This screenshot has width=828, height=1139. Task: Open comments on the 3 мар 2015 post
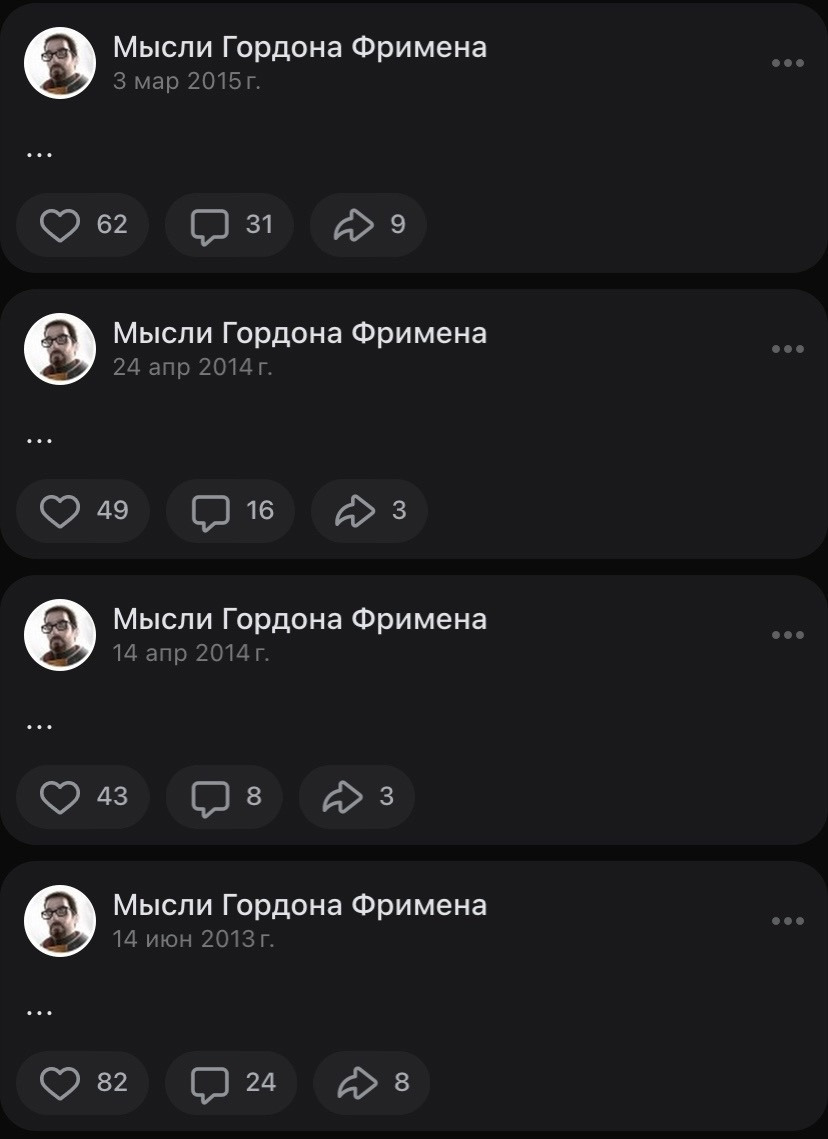pos(230,224)
